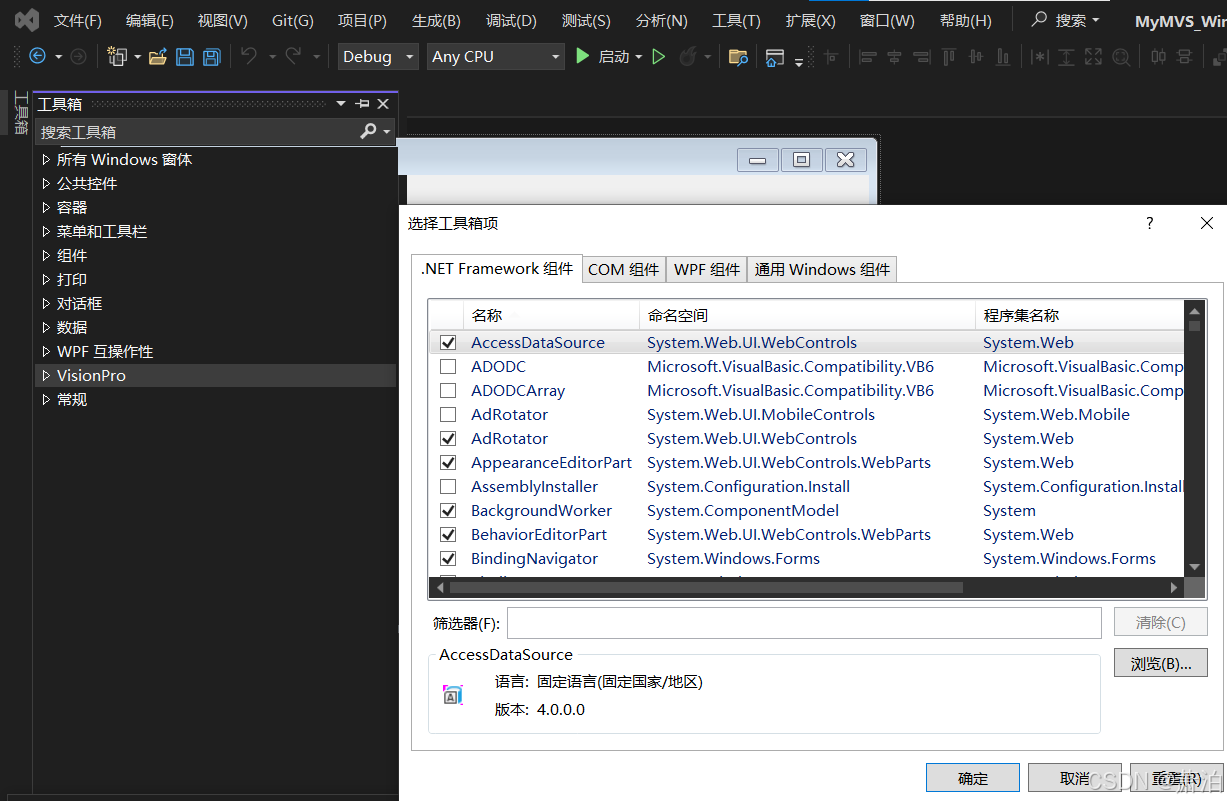
Task: Click the help question mark in dialog
Action: (x=1150, y=223)
